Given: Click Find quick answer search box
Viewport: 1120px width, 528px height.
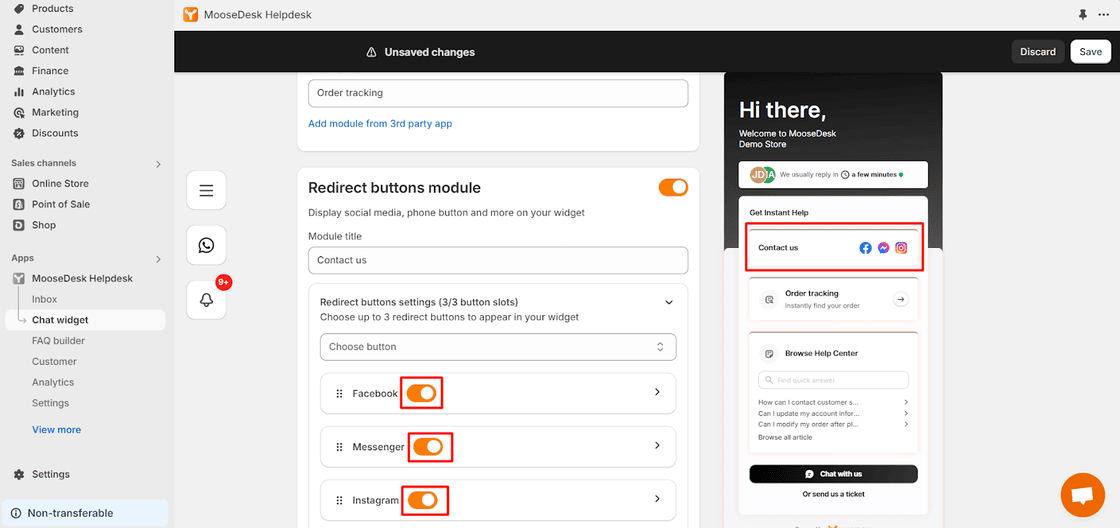Looking at the screenshot, I should click(833, 380).
